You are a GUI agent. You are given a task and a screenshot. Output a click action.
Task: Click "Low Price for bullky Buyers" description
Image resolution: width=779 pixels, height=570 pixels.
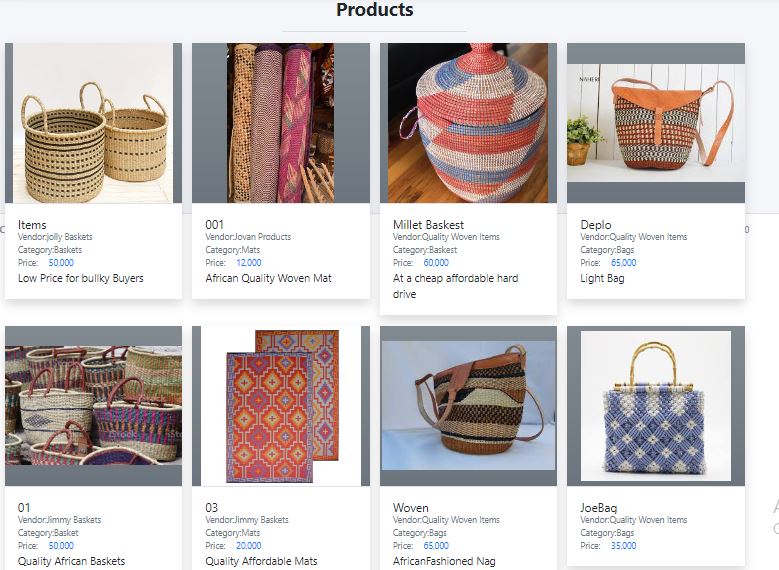point(81,278)
